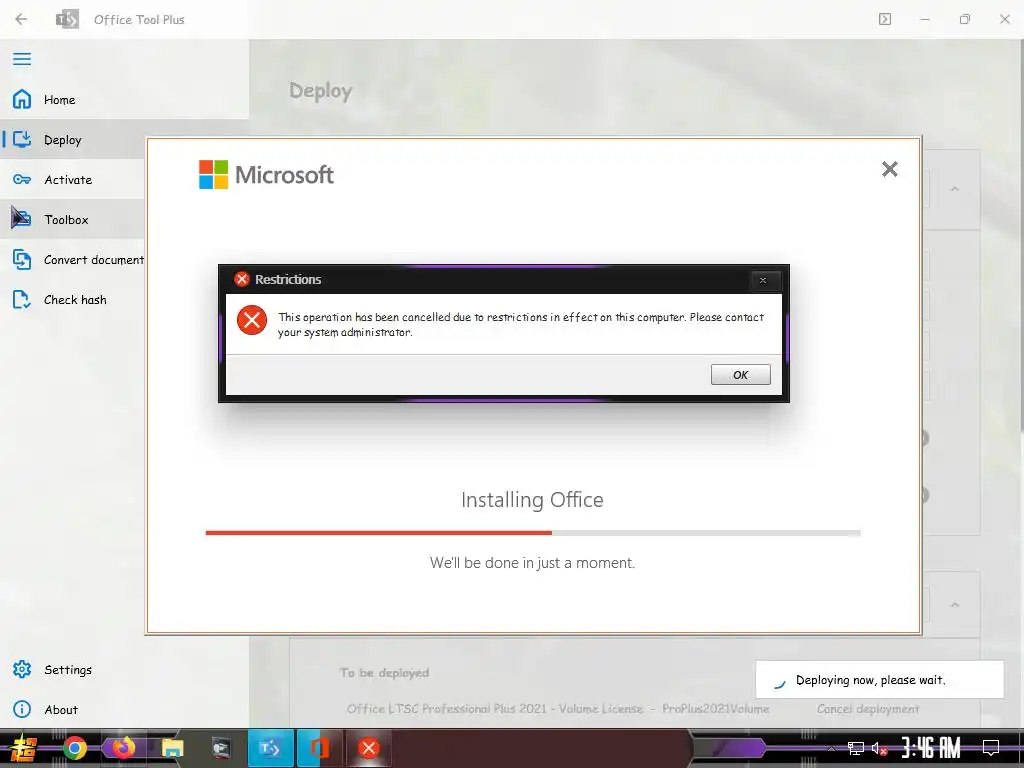Click the About info icon
The width and height of the screenshot is (1024, 768).
tap(22, 709)
